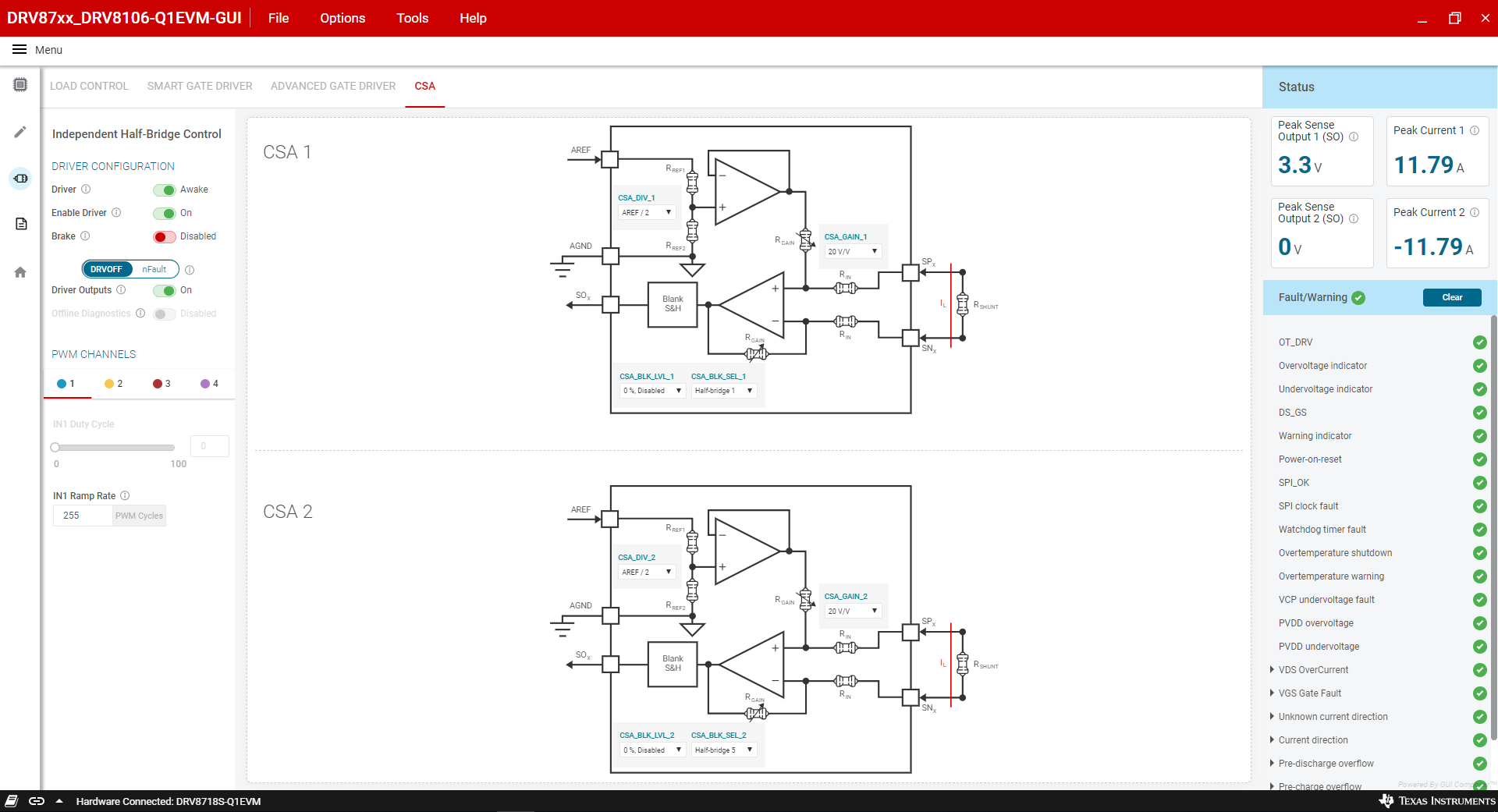Click the Fault/Warning green status check
The height and width of the screenshot is (812, 1498).
tap(1358, 298)
